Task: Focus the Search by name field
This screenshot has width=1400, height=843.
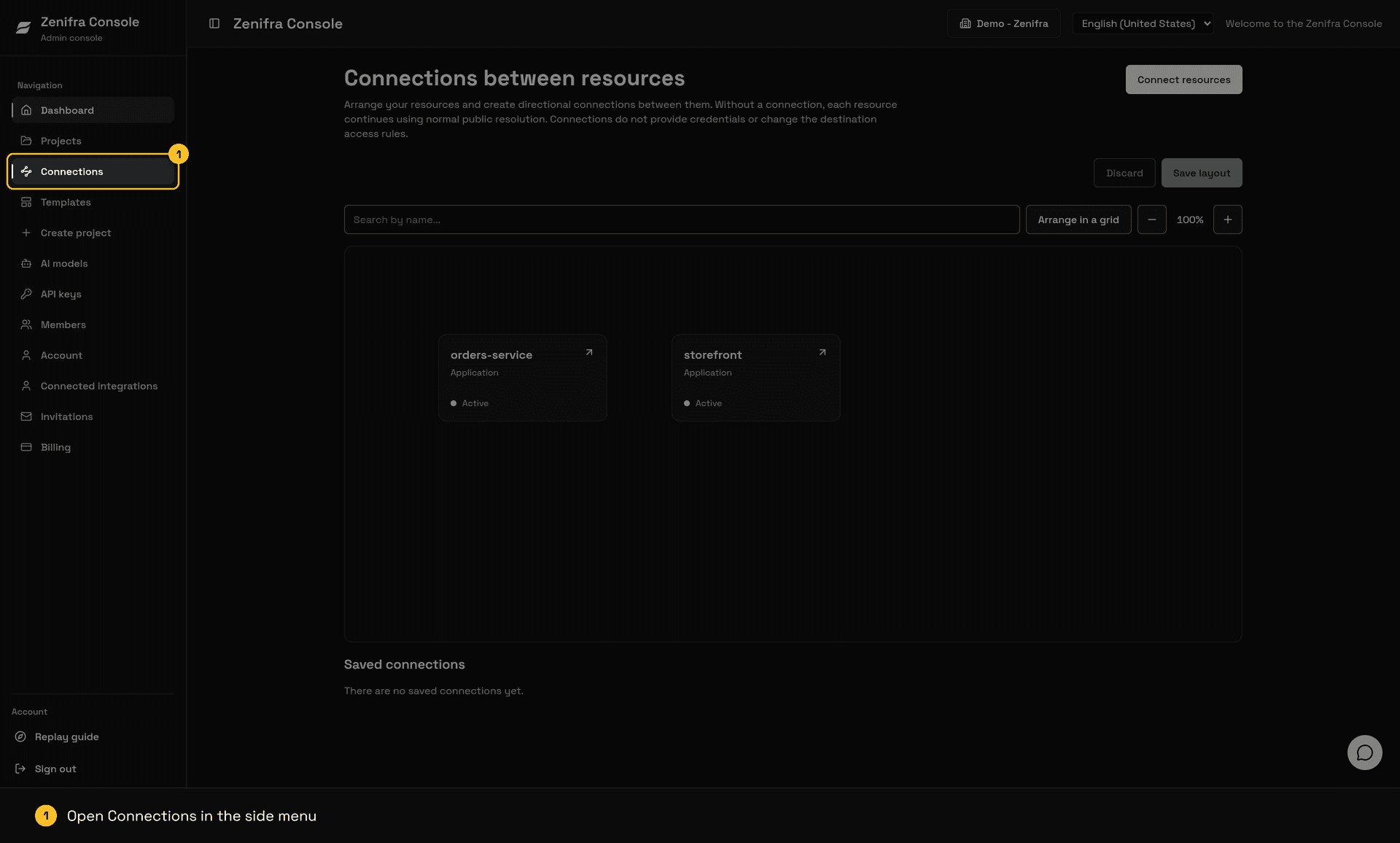Action: point(682,220)
